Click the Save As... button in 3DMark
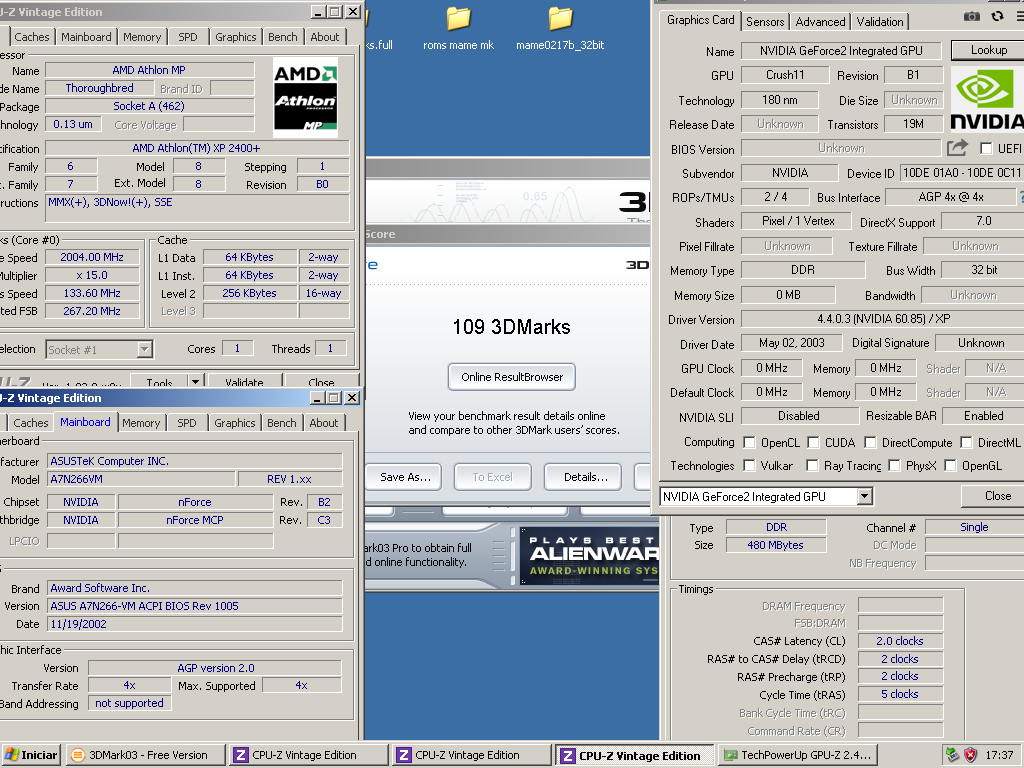The width and height of the screenshot is (1024, 768). (x=404, y=477)
